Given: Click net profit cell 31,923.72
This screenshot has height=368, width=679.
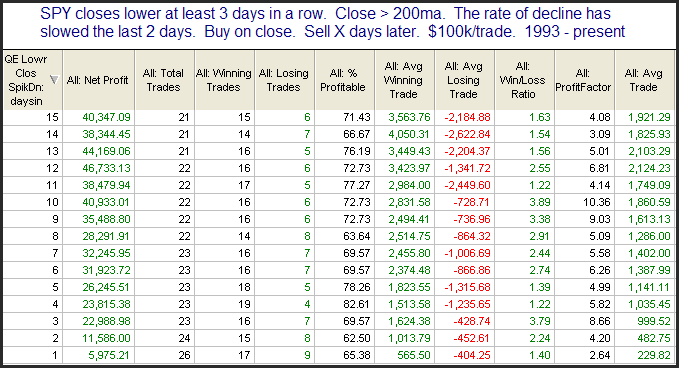Looking at the screenshot, I should coord(107,270).
